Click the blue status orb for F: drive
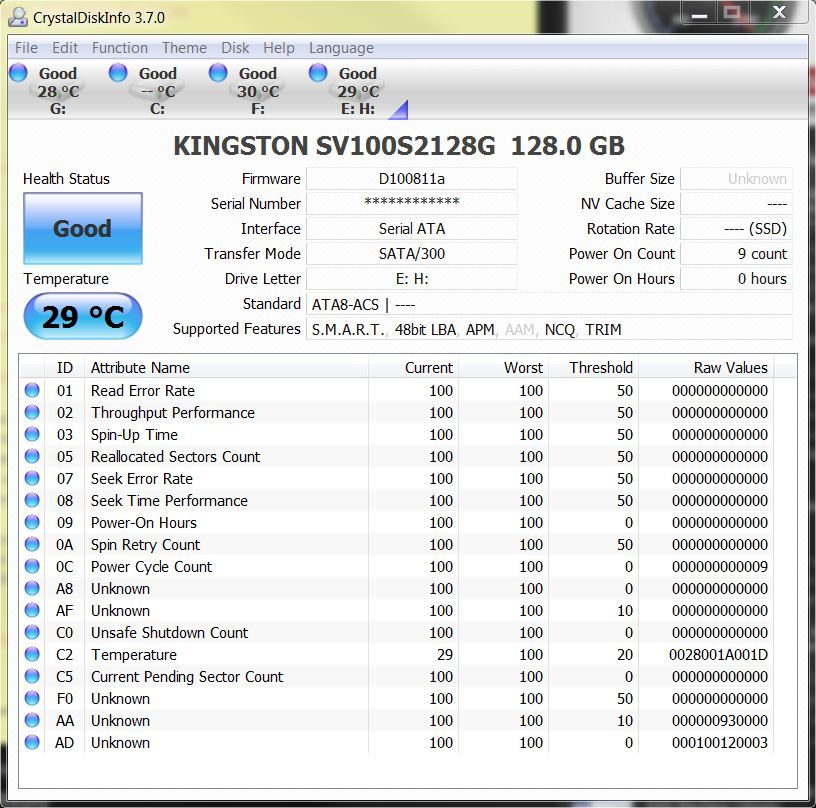This screenshot has height=808, width=816. [218, 72]
